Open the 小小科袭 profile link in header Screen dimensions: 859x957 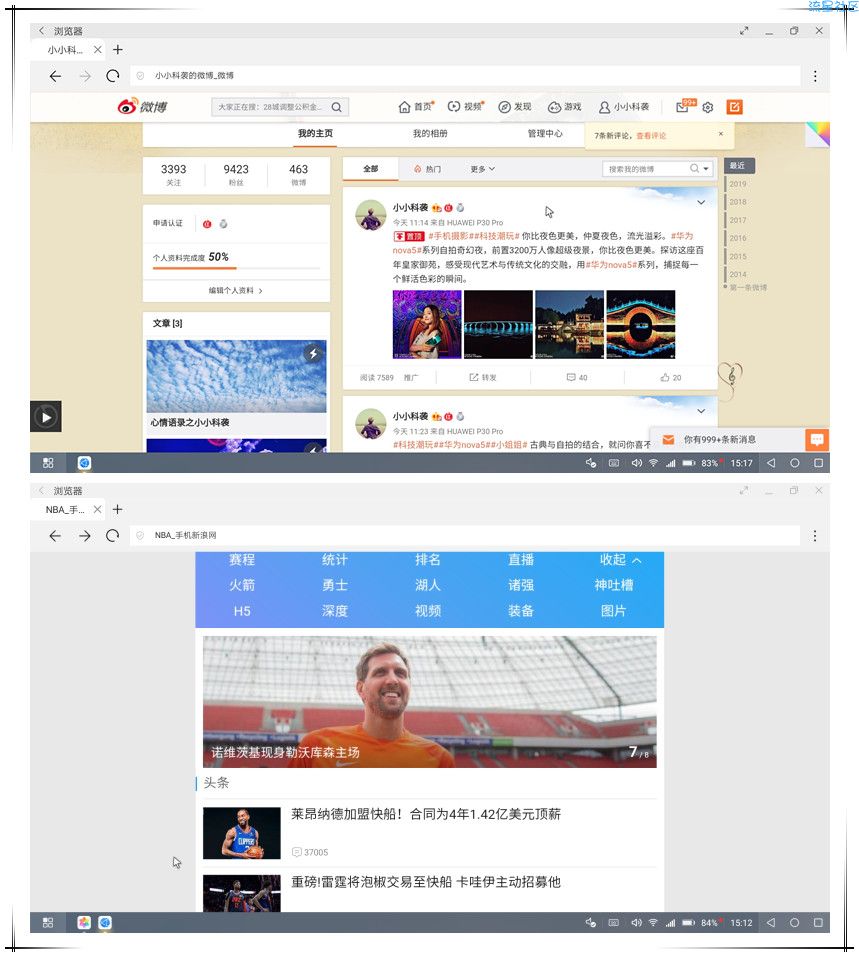point(623,107)
